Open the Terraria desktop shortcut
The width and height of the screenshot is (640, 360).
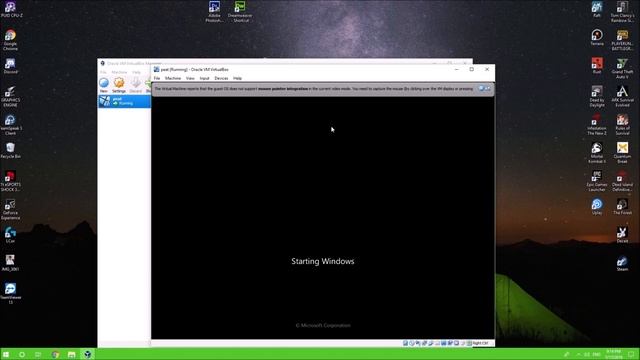[597, 38]
